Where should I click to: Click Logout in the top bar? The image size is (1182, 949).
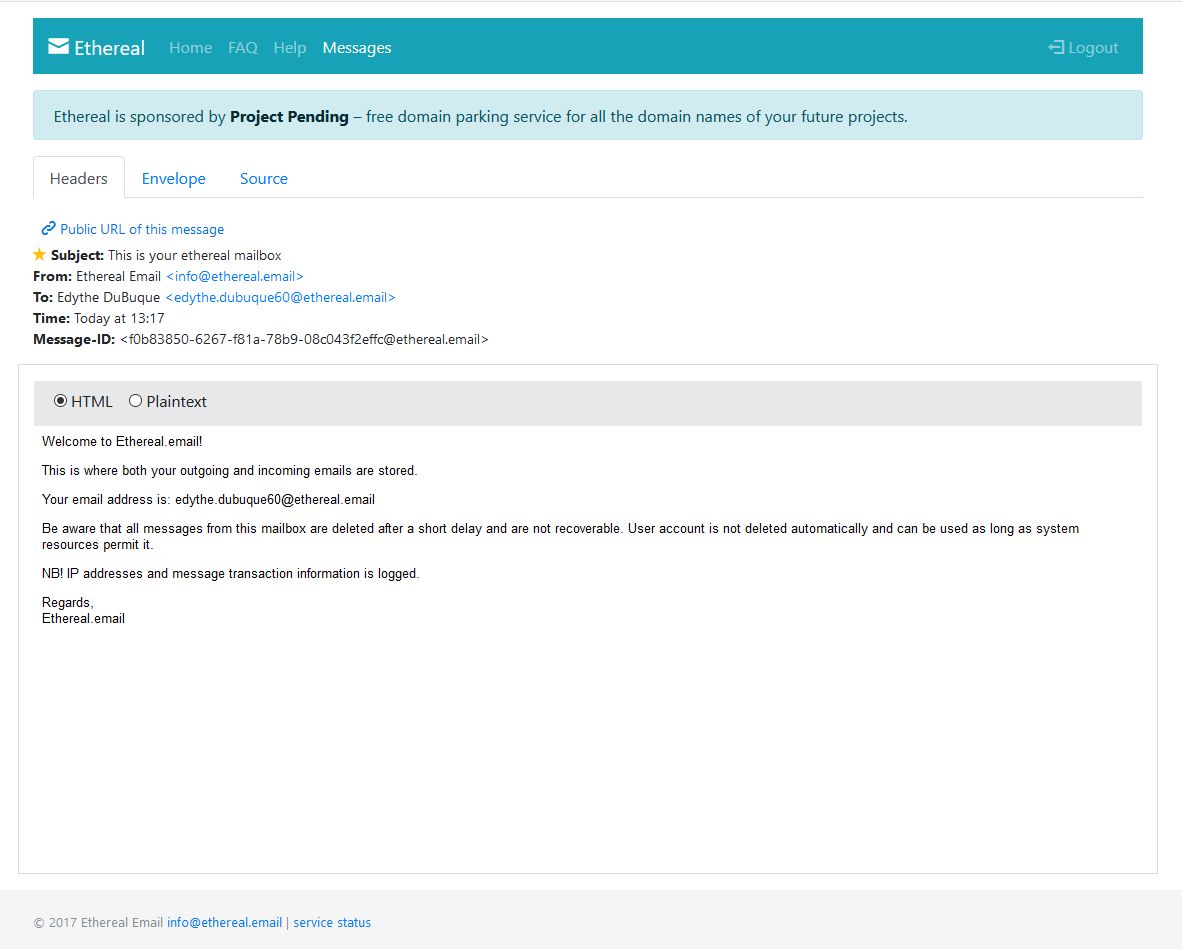click(x=1091, y=47)
